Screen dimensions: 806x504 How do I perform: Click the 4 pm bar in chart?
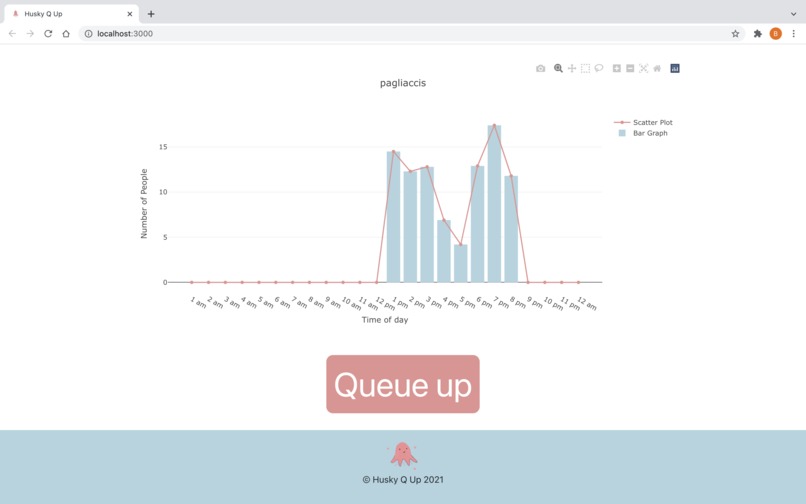[x=444, y=251]
